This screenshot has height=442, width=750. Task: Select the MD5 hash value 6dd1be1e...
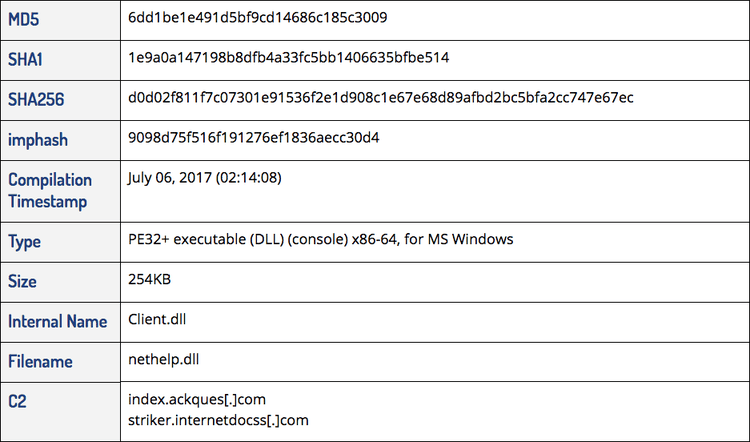(259, 18)
